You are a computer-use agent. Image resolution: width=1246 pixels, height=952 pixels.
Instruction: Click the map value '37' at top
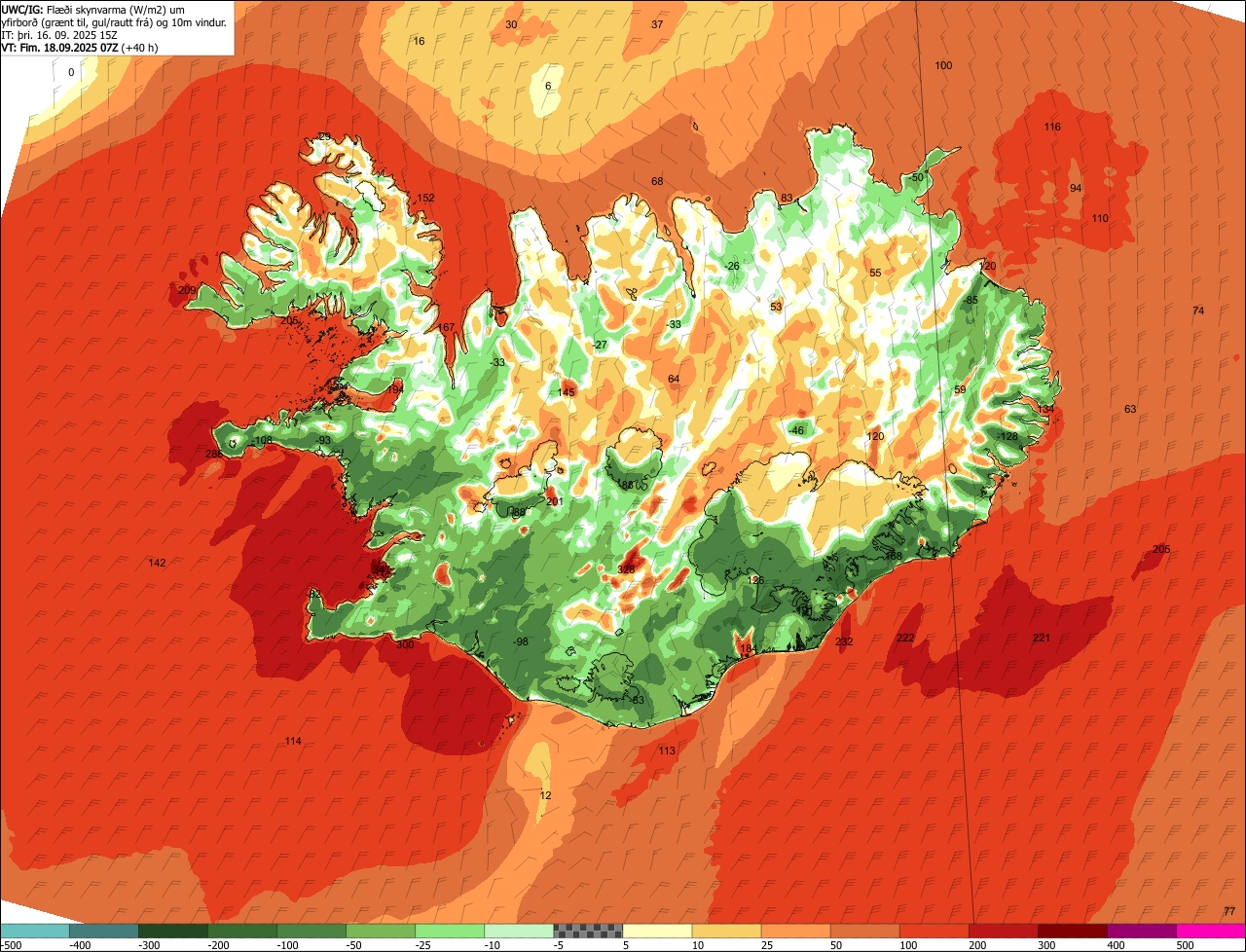(657, 24)
